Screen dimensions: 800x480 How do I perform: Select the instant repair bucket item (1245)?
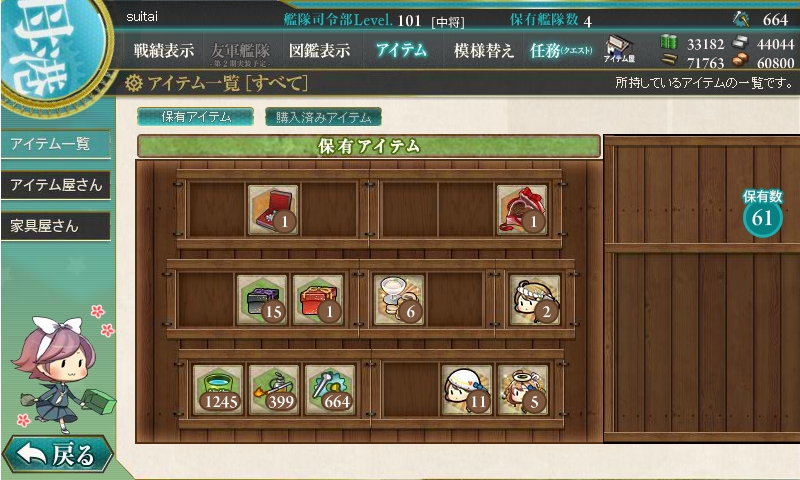click(218, 390)
